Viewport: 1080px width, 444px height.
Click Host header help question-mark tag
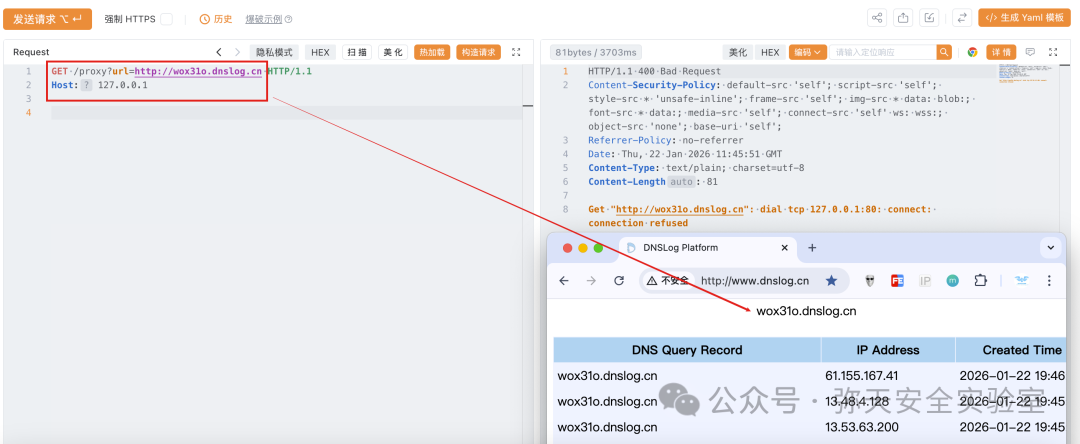click(86, 85)
